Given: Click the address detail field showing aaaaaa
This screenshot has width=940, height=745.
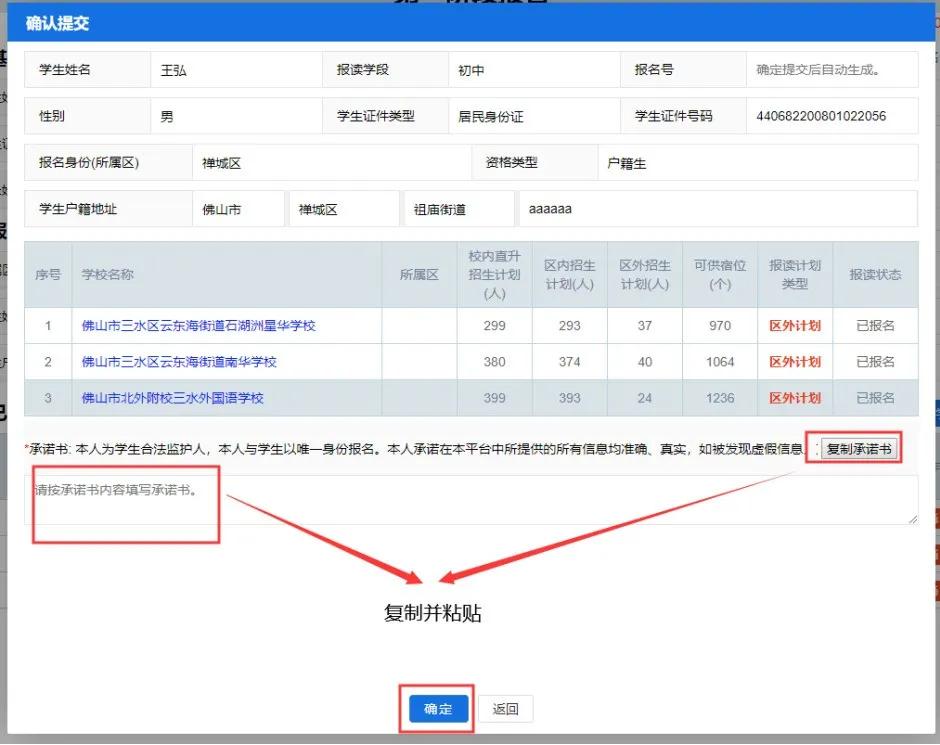Looking at the screenshot, I should 550,209.
